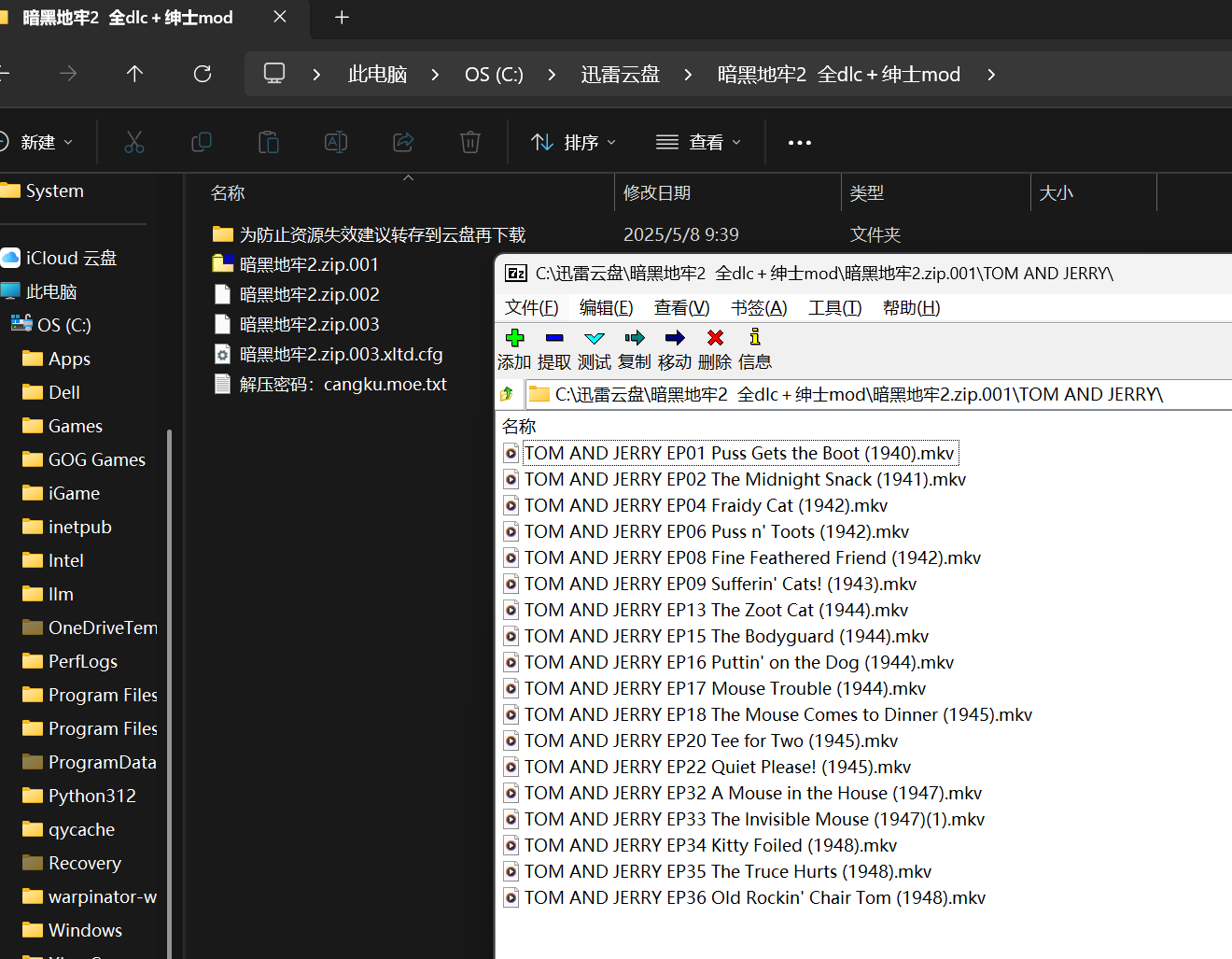Click the Extract (提取) toolbar icon
1232x959 pixels.
554,338
